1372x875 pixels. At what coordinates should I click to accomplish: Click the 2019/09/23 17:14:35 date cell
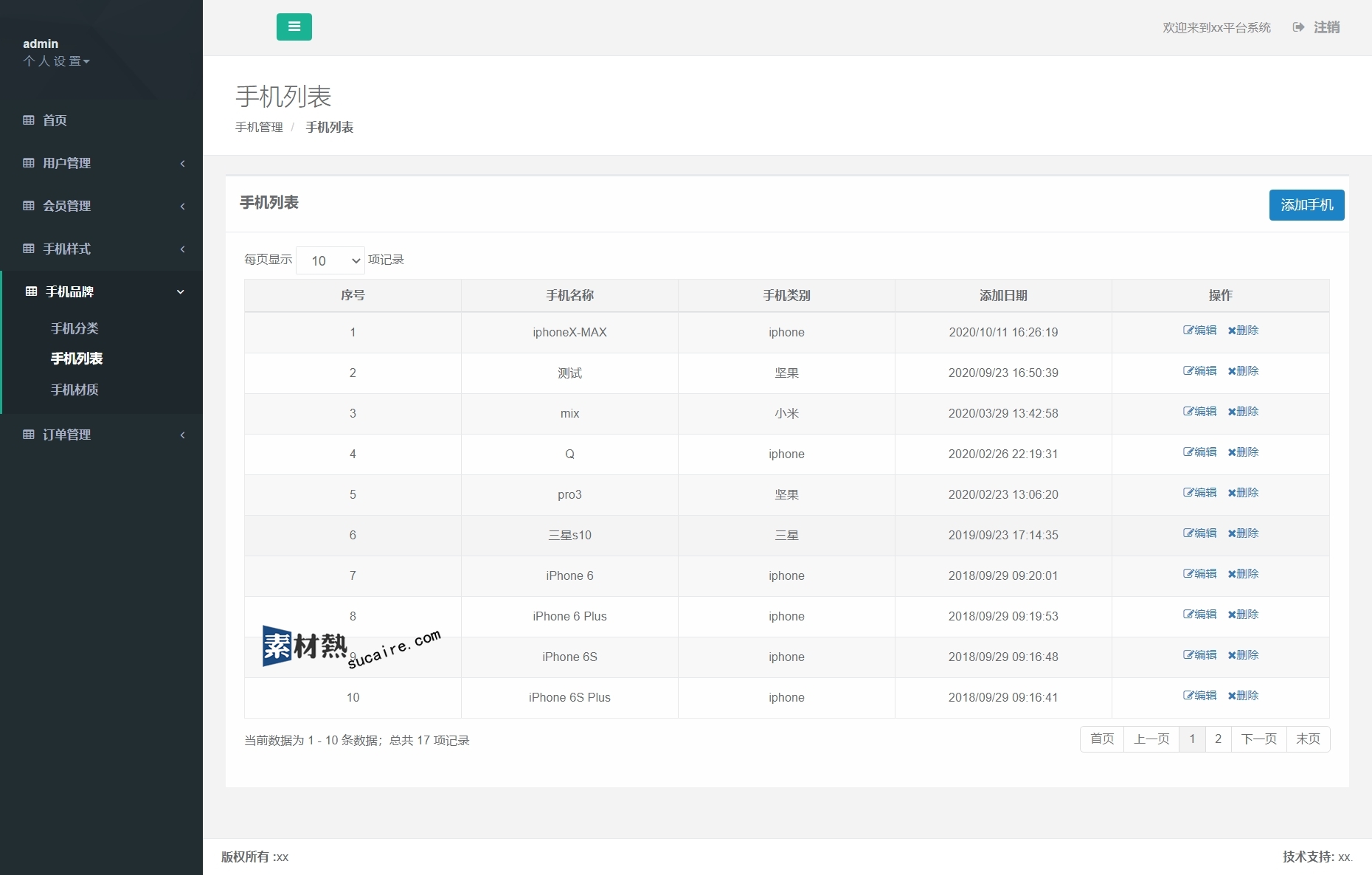coord(1003,536)
